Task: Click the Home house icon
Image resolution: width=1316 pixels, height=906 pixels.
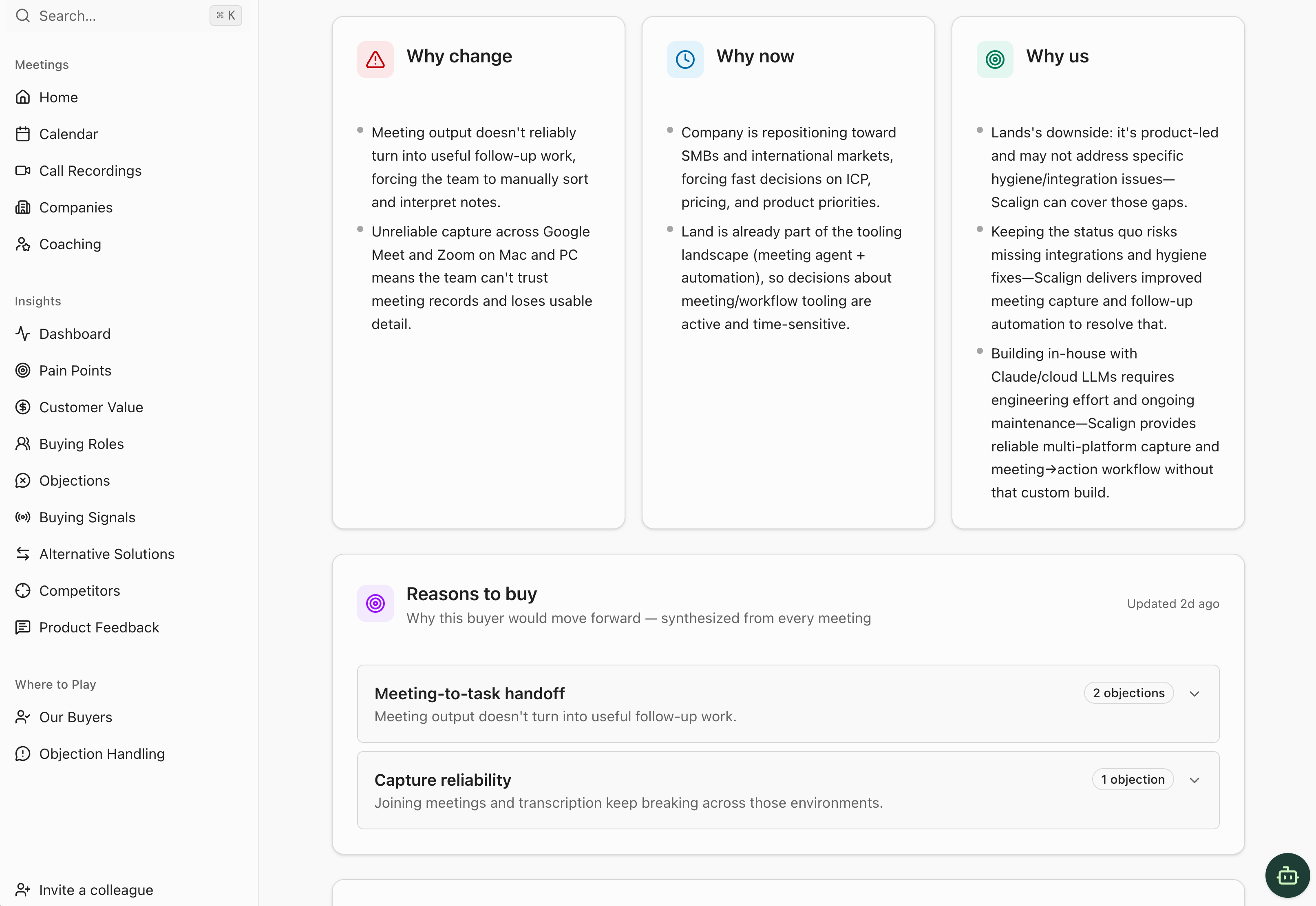Action: coord(23,97)
